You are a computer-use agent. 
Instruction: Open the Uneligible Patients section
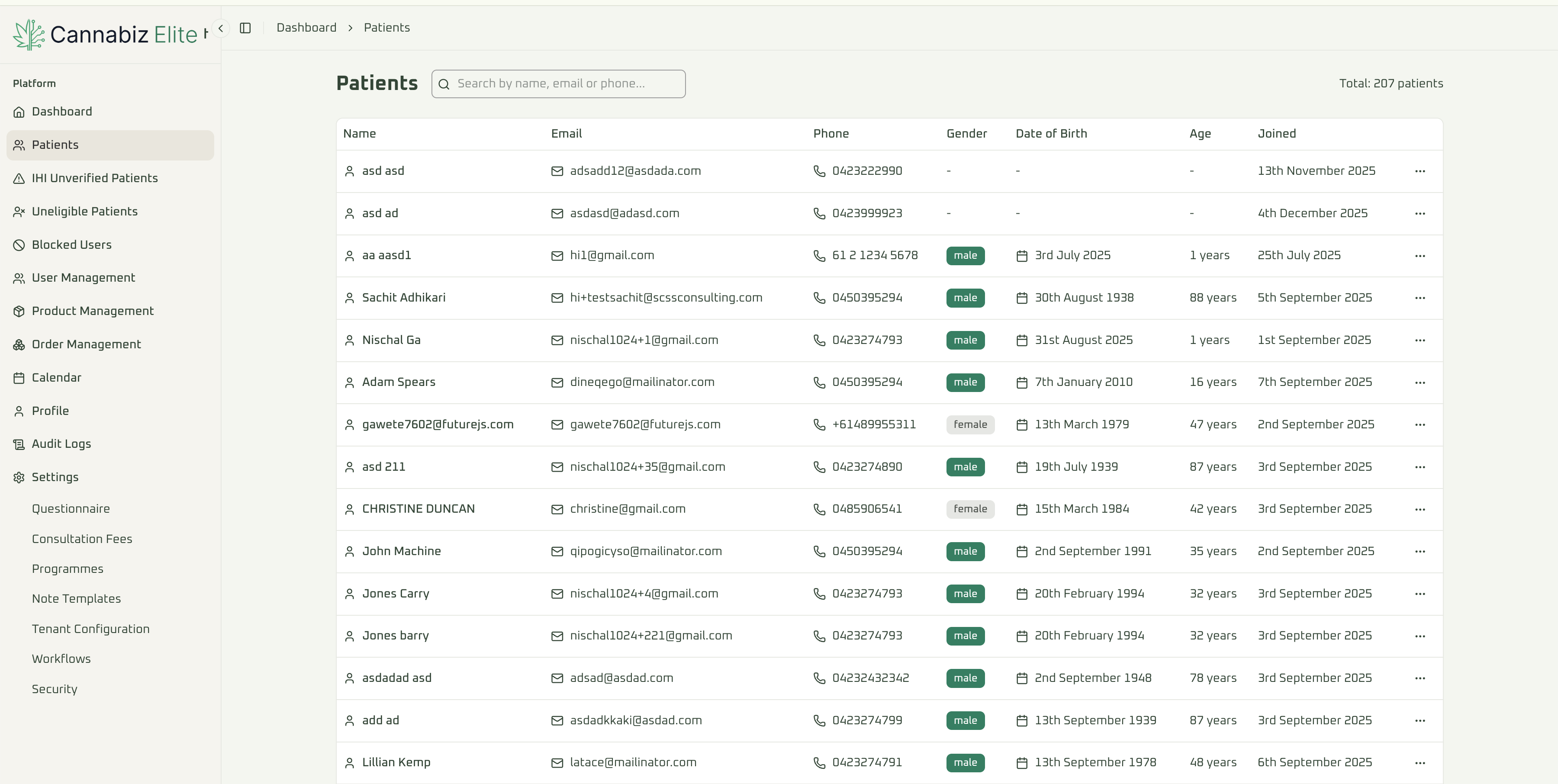click(x=85, y=211)
